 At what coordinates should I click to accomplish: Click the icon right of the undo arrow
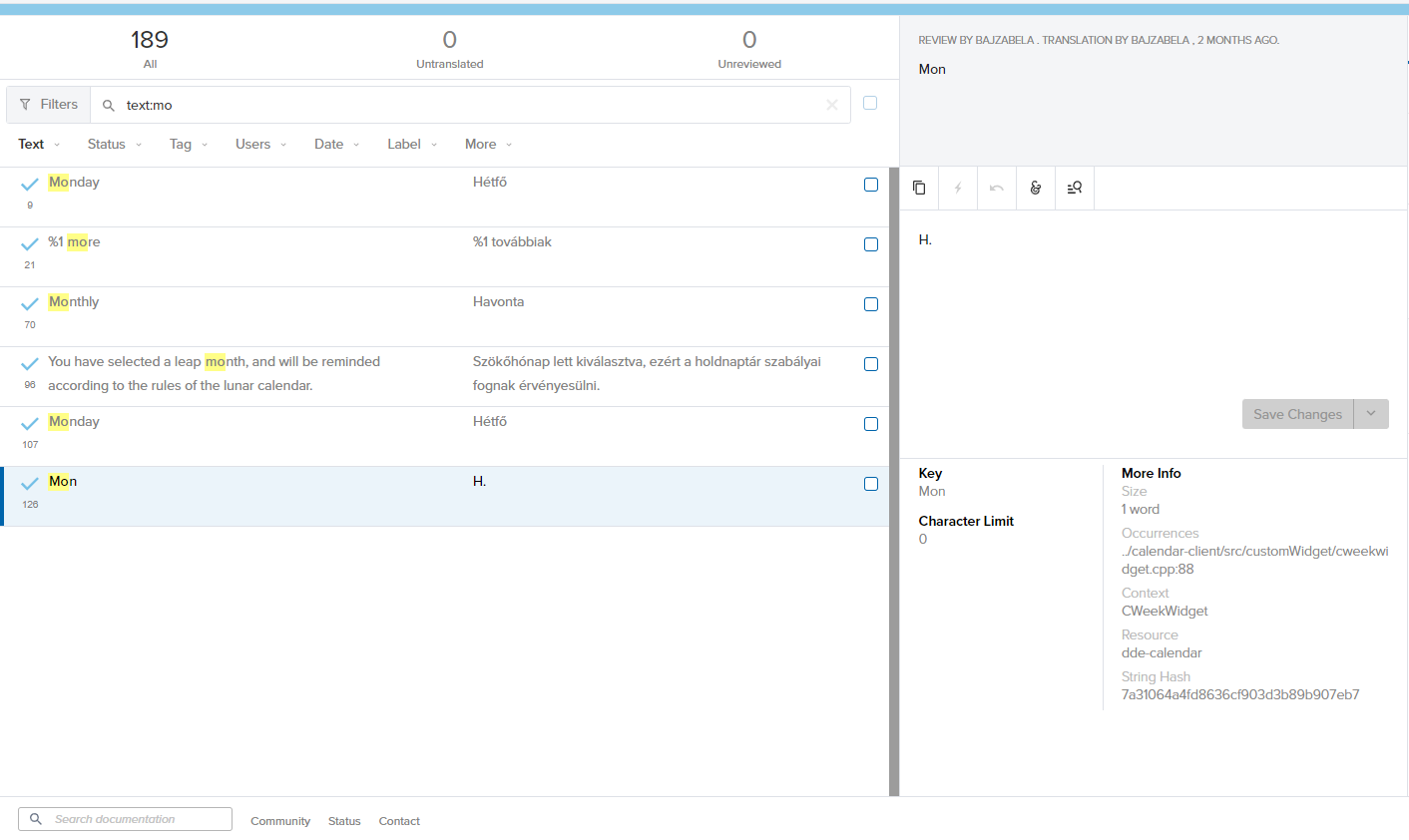1036,188
